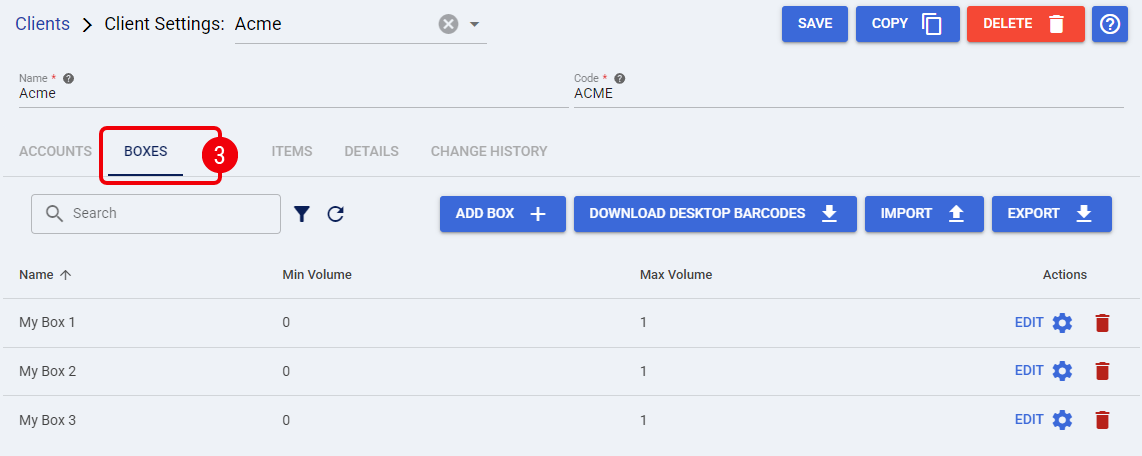
Task: Expand the Client Settings dropdown arrow
Action: pyautogui.click(x=474, y=24)
